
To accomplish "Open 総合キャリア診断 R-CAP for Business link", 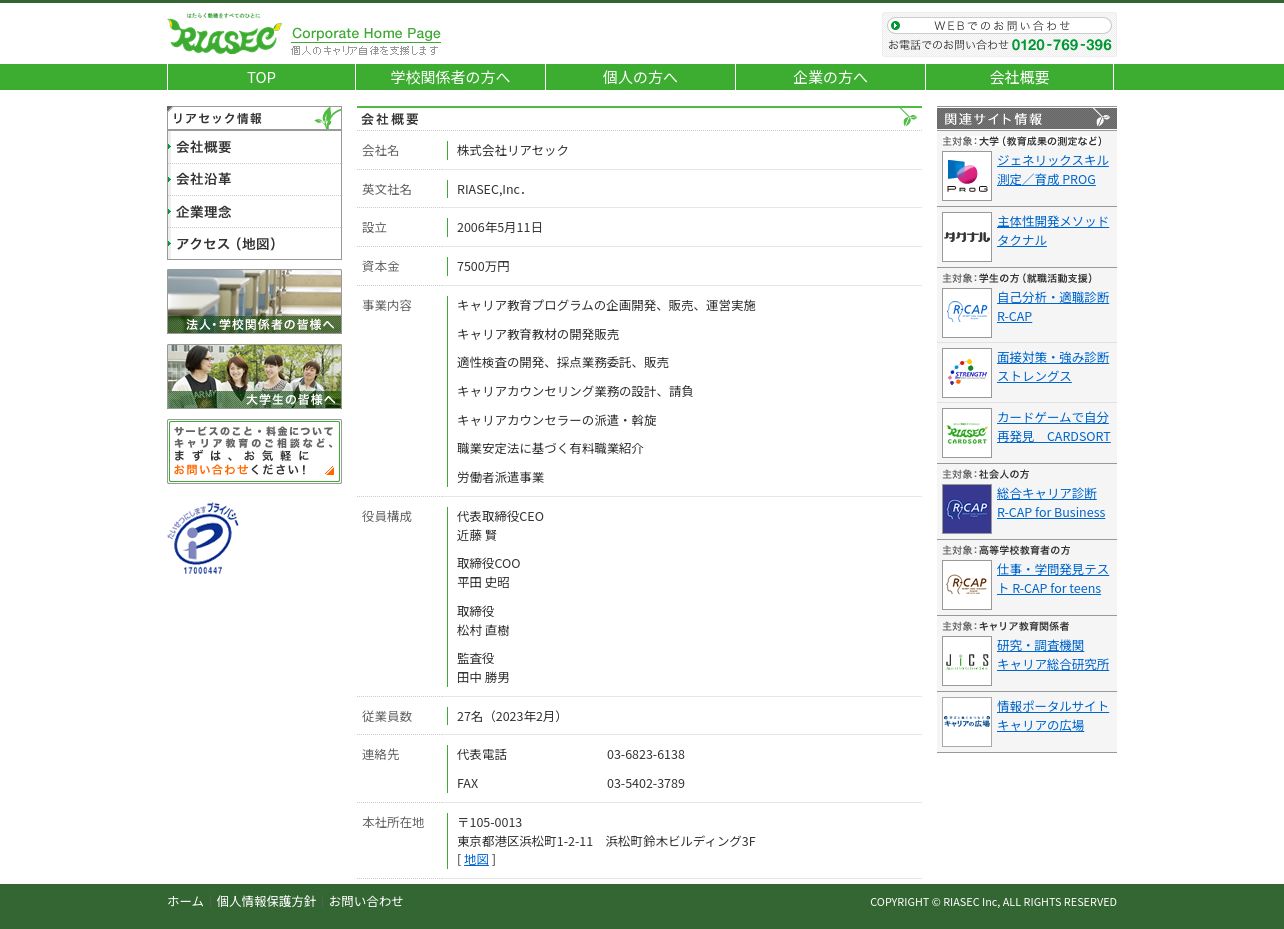I will click(1051, 503).
